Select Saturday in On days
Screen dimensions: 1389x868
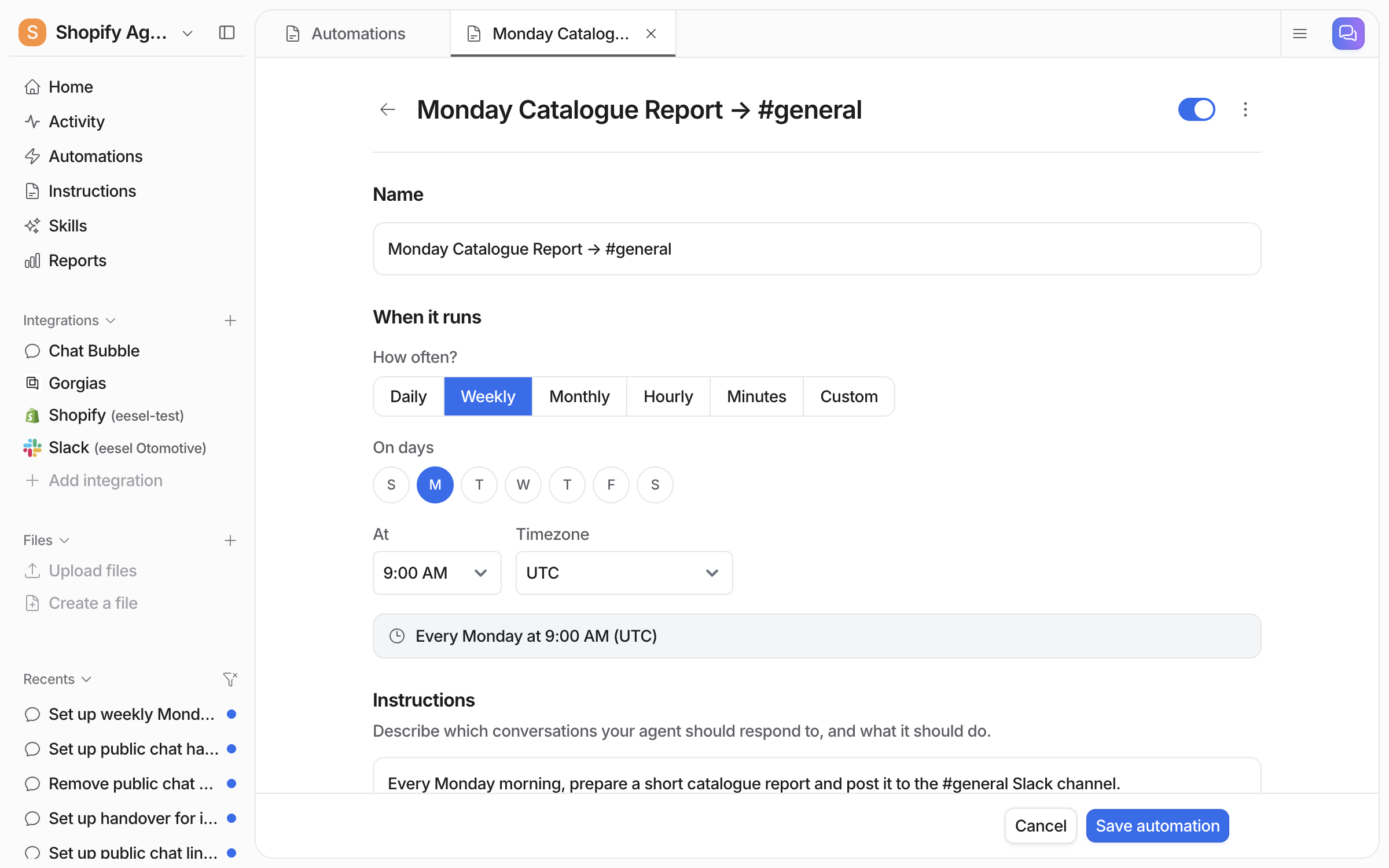point(655,485)
